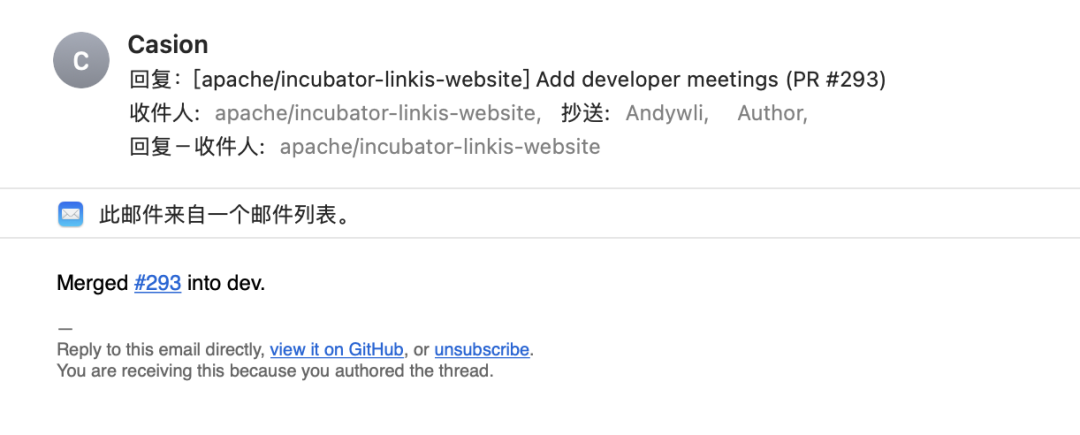Click the 收件人 label
Screen dimensions: 1080x435
tap(165, 113)
